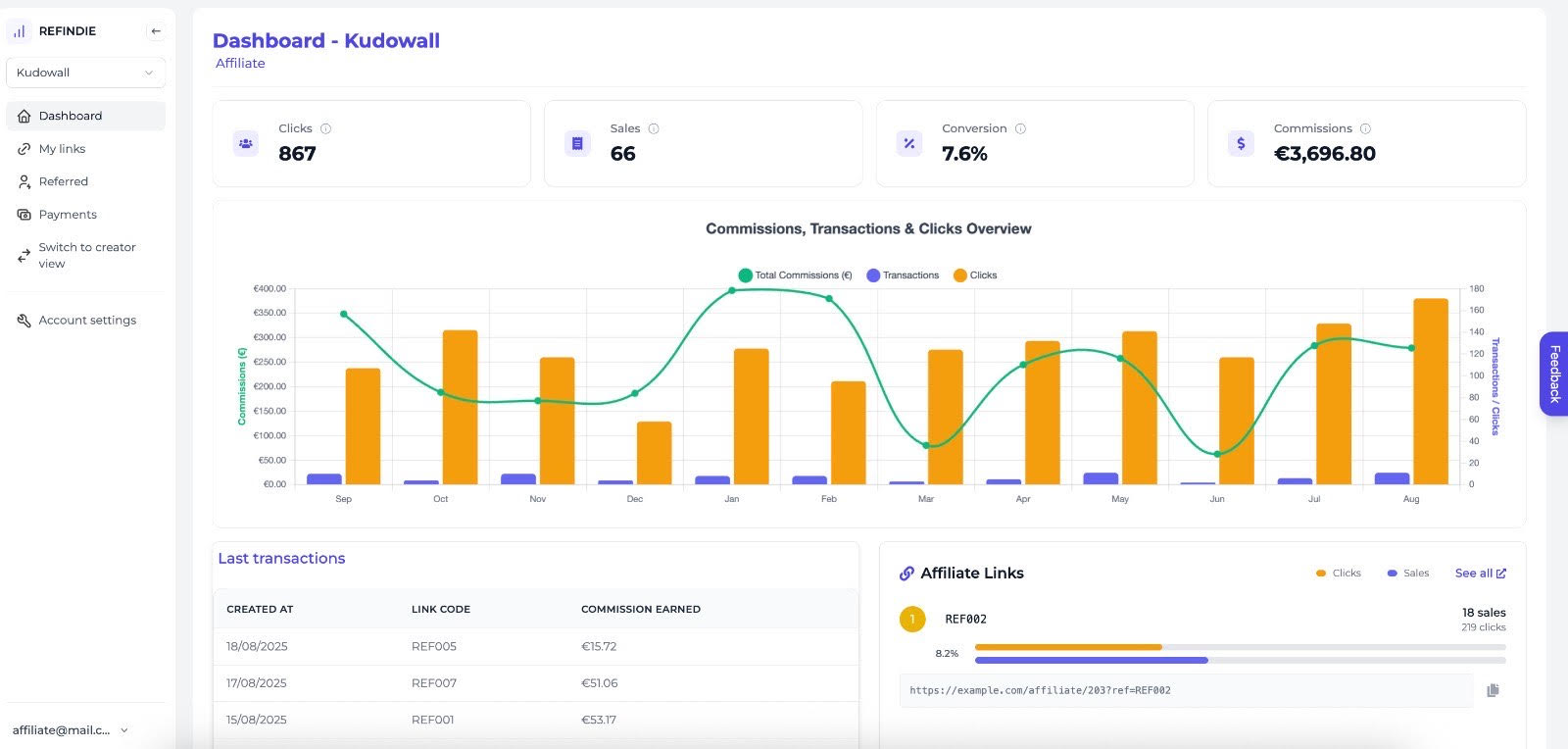Toggle the Transactions chart legend
Image resolution: width=1568 pixels, height=749 pixels.
click(903, 275)
